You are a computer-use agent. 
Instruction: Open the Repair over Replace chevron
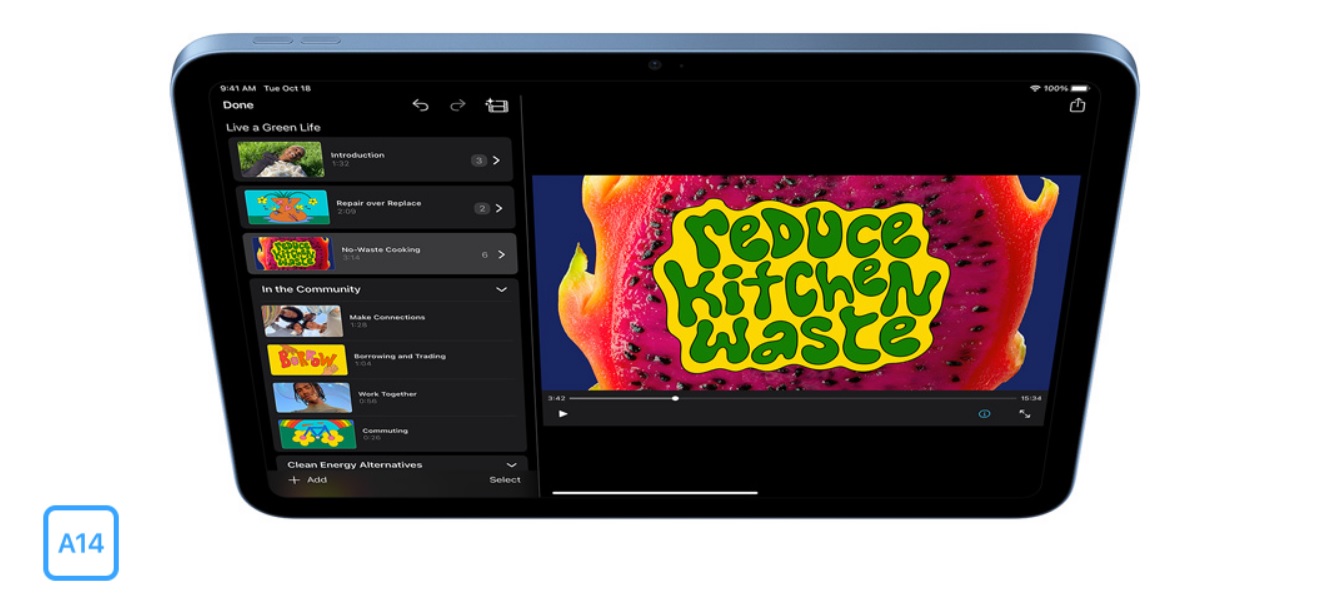(x=499, y=208)
